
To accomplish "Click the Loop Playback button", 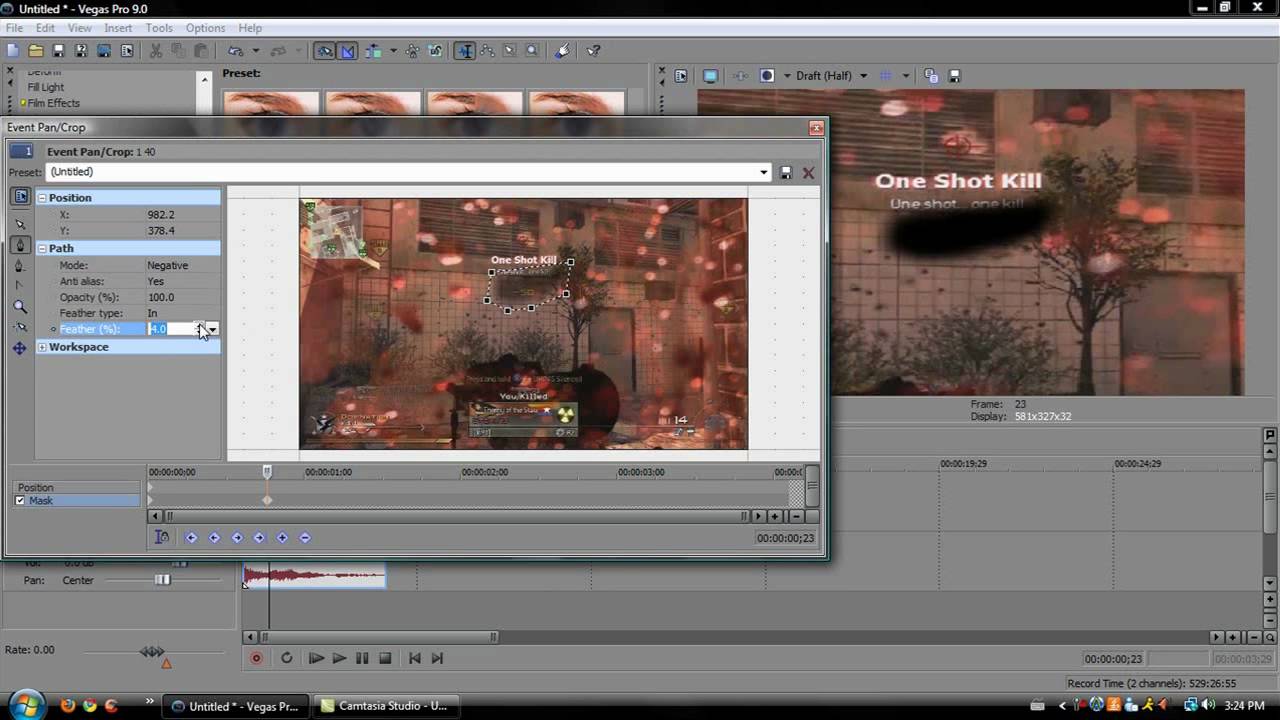I will pos(287,658).
